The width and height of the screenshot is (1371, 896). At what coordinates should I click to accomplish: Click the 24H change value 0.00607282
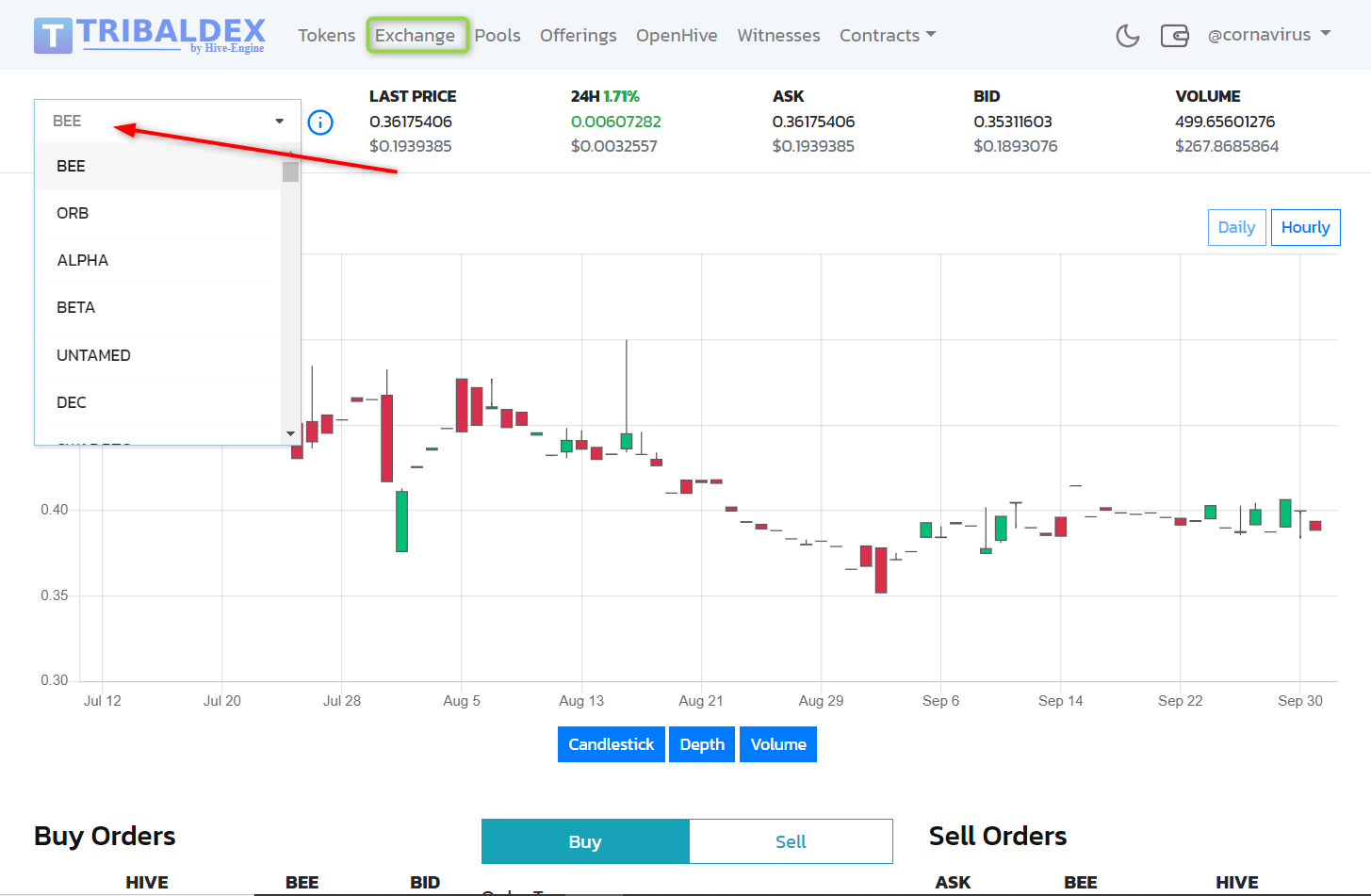tap(616, 122)
